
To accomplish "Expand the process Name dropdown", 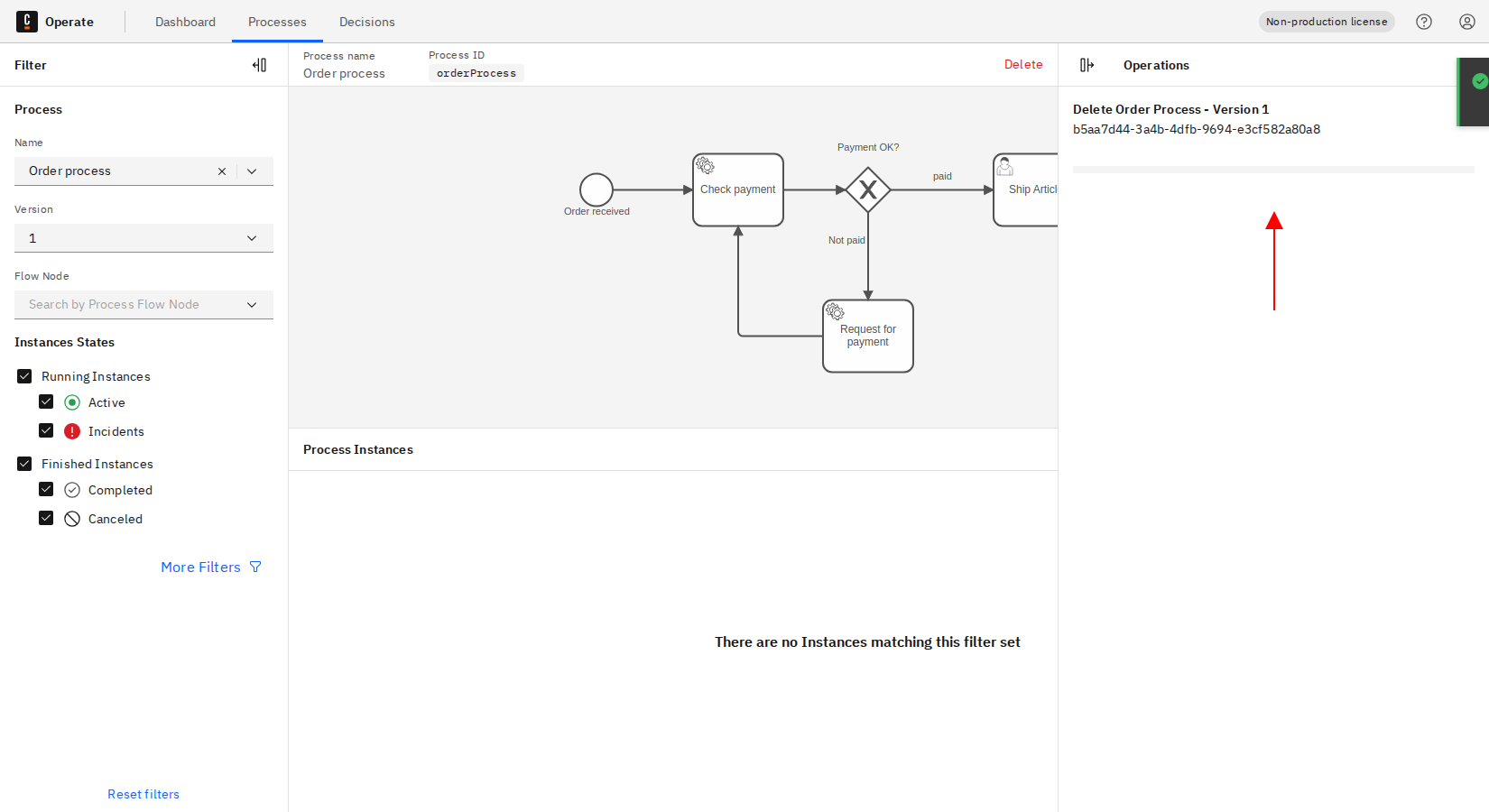I will pos(253,171).
